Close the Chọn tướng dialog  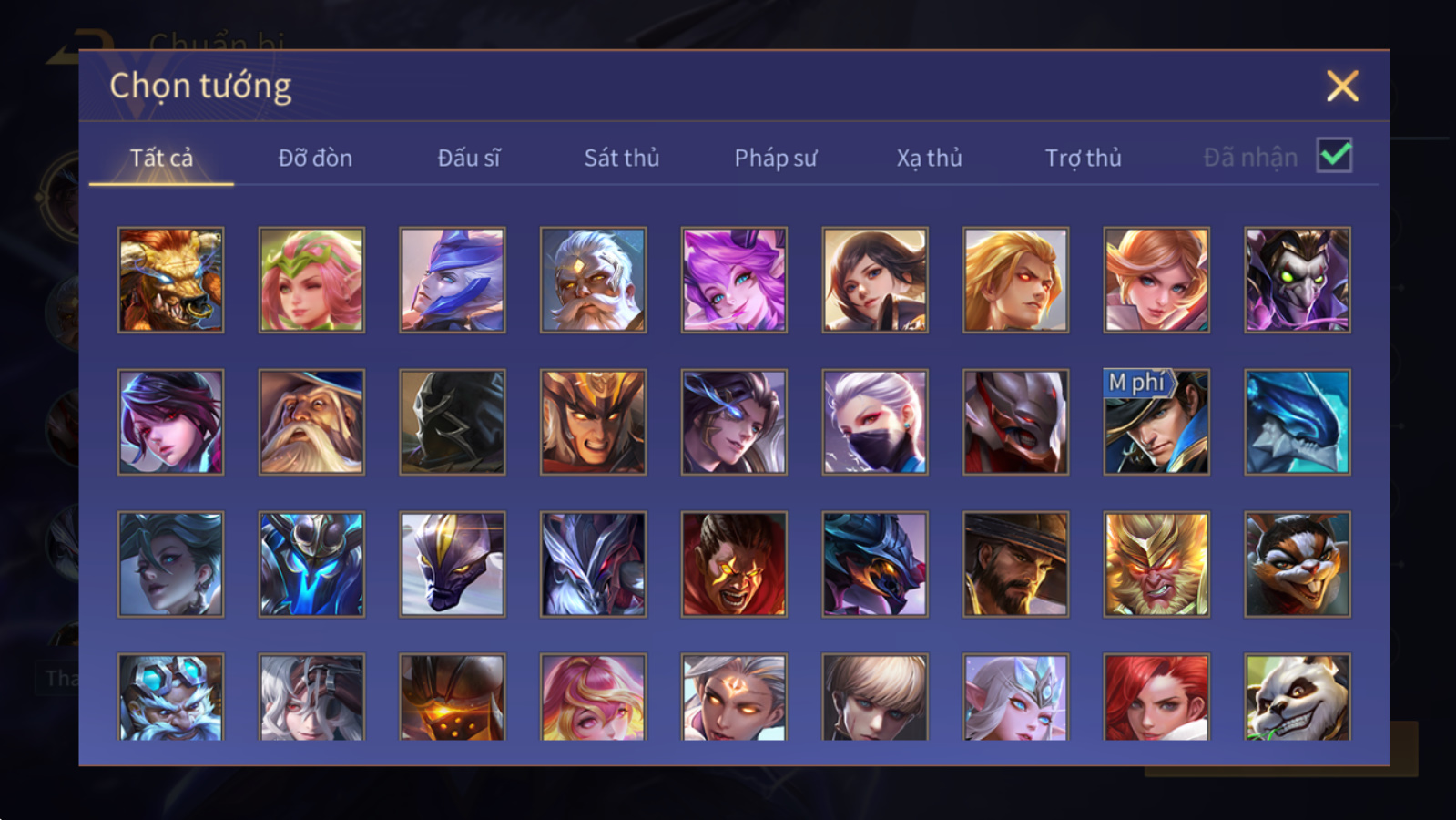click(1342, 87)
